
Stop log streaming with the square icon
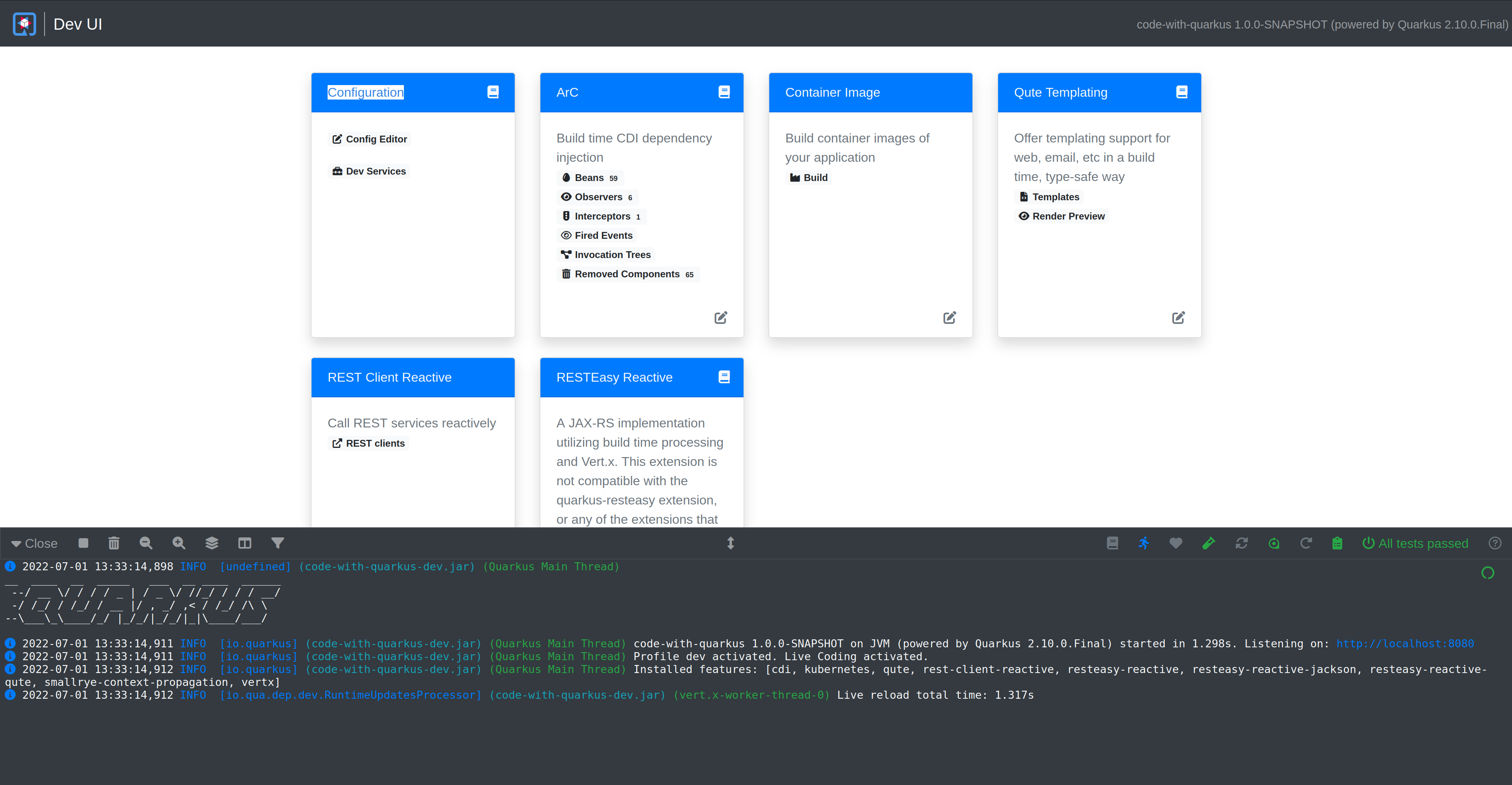tap(83, 543)
